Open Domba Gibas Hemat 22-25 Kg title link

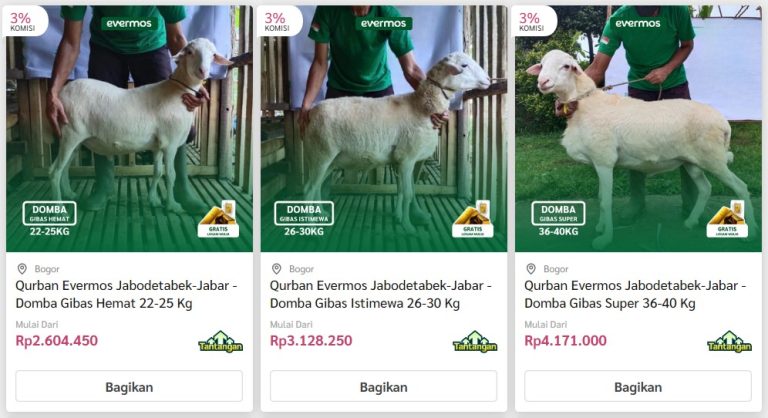126,294
